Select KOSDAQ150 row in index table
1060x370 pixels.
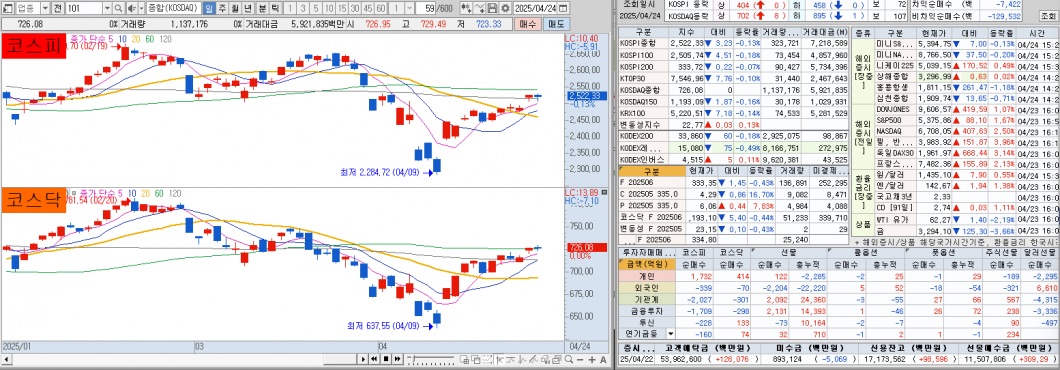pos(733,101)
